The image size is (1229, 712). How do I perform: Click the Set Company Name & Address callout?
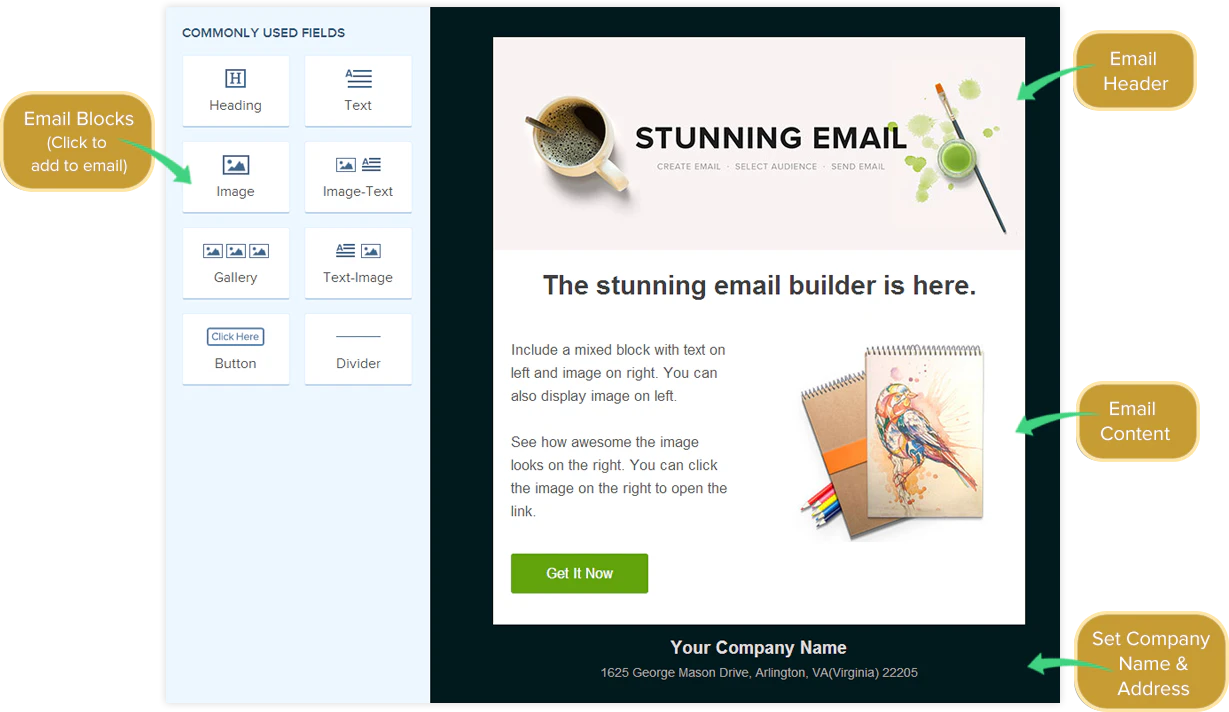click(x=1151, y=663)
